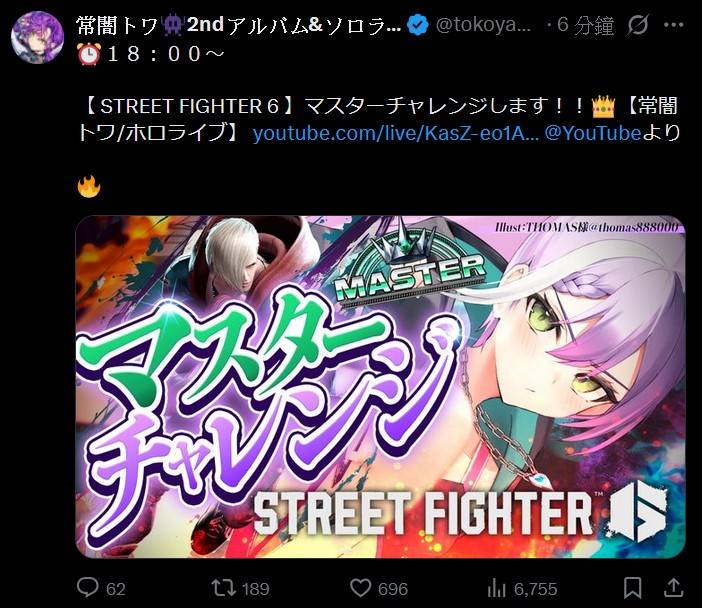Open the share upload icon
The image size is (702, 608).
pyautogui.click(x=673, y=587)
